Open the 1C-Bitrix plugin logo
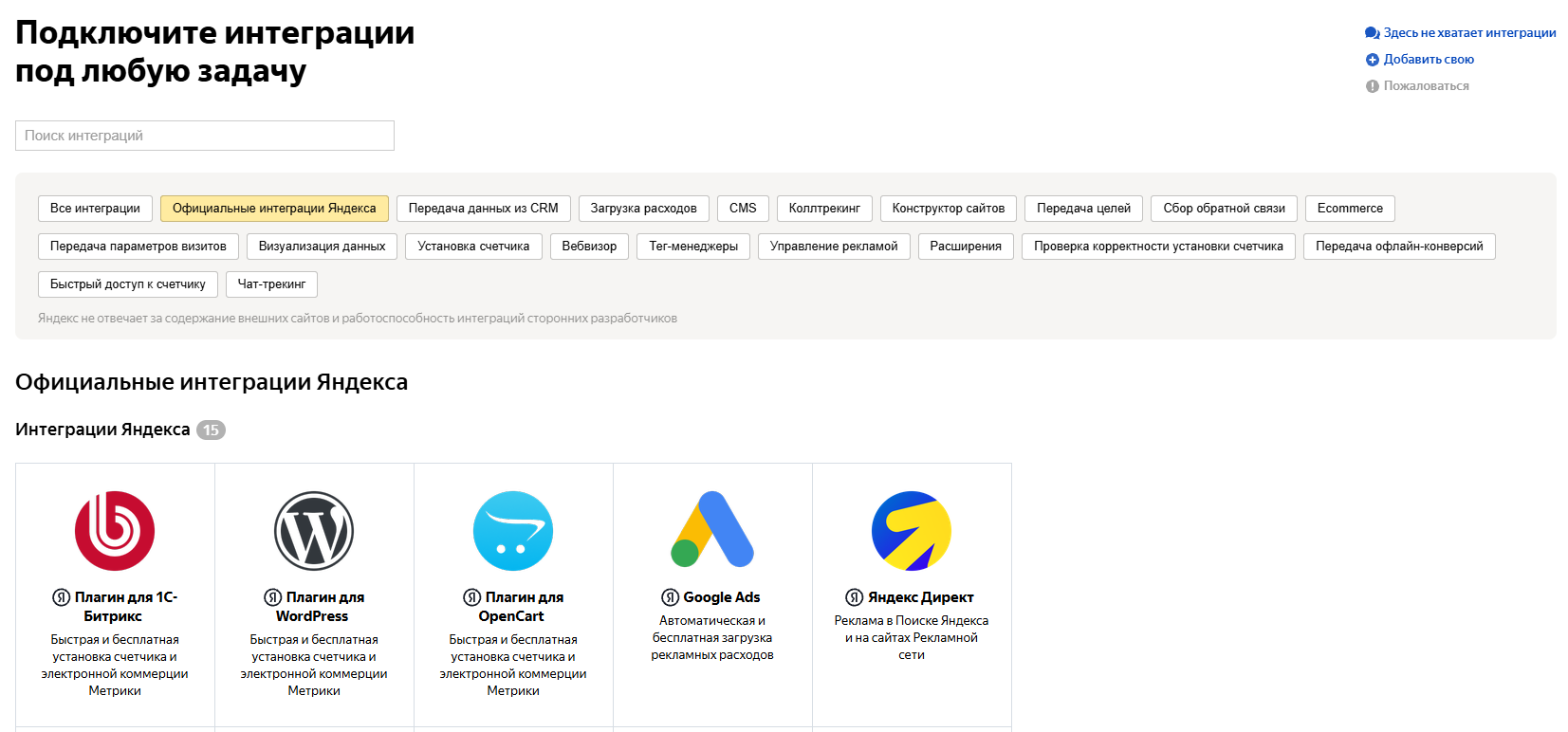This screenshot has height=732, width=1568. (x=115, y=530)
